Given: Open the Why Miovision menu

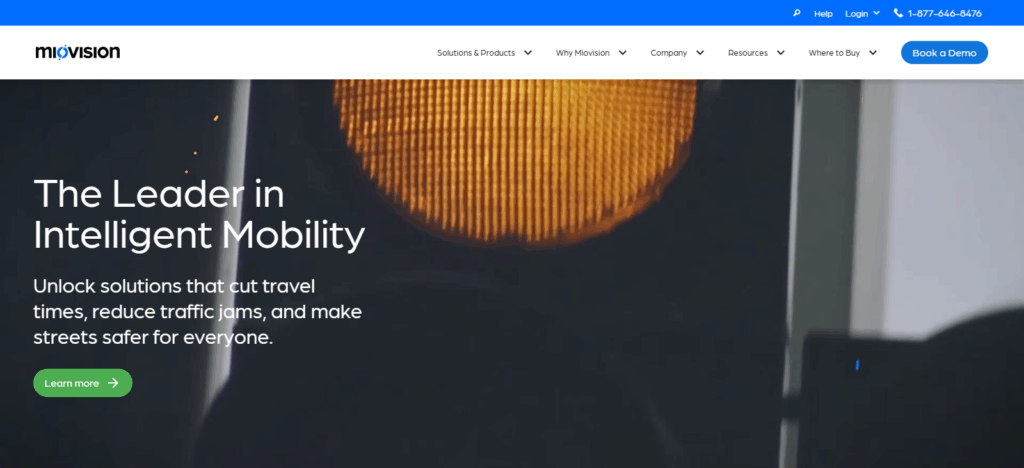Looking at the screenshot, I should pyautogui.click(x=583, y=53).
